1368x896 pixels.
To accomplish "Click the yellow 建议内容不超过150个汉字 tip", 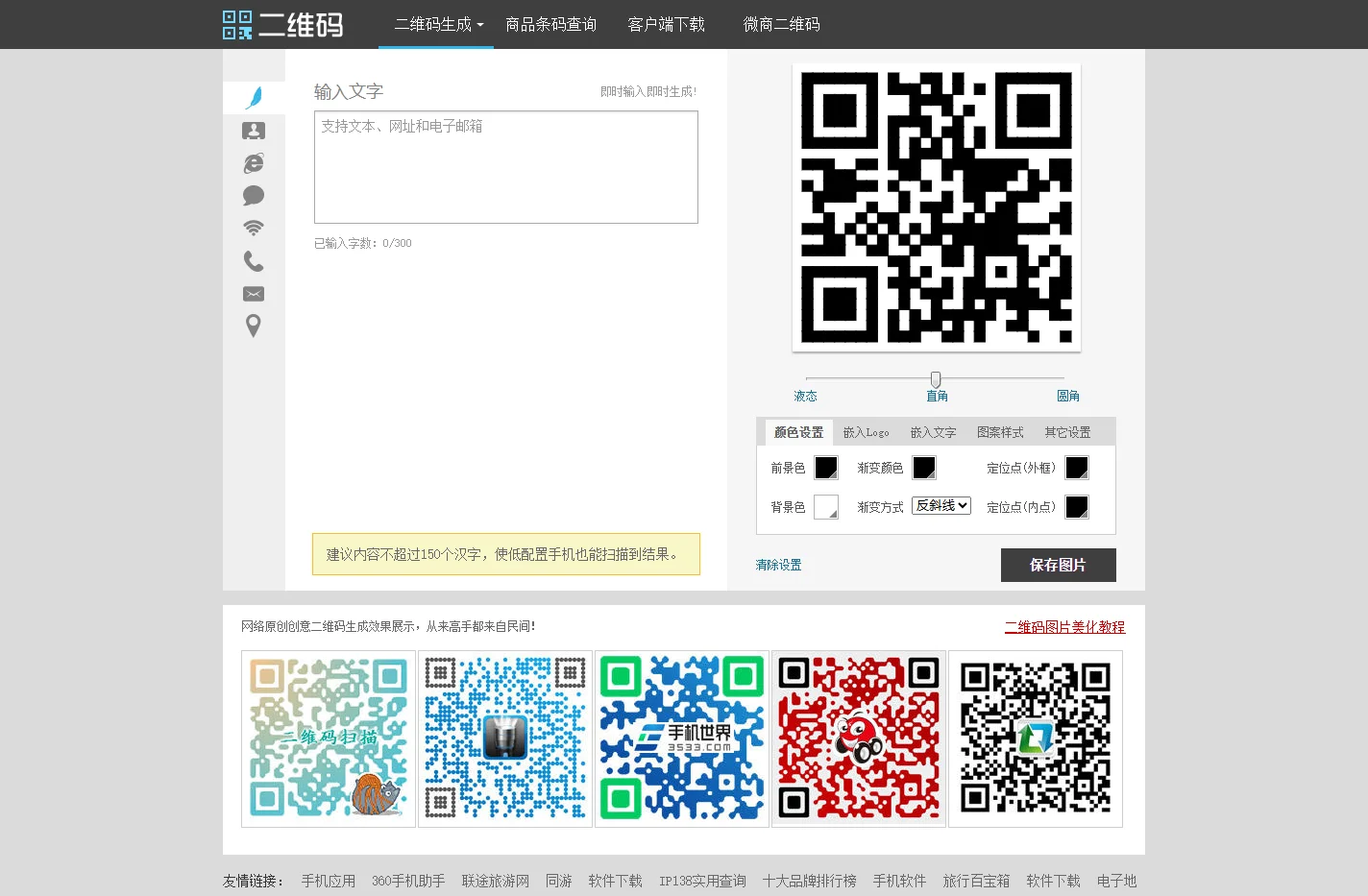I will point(506,554).
